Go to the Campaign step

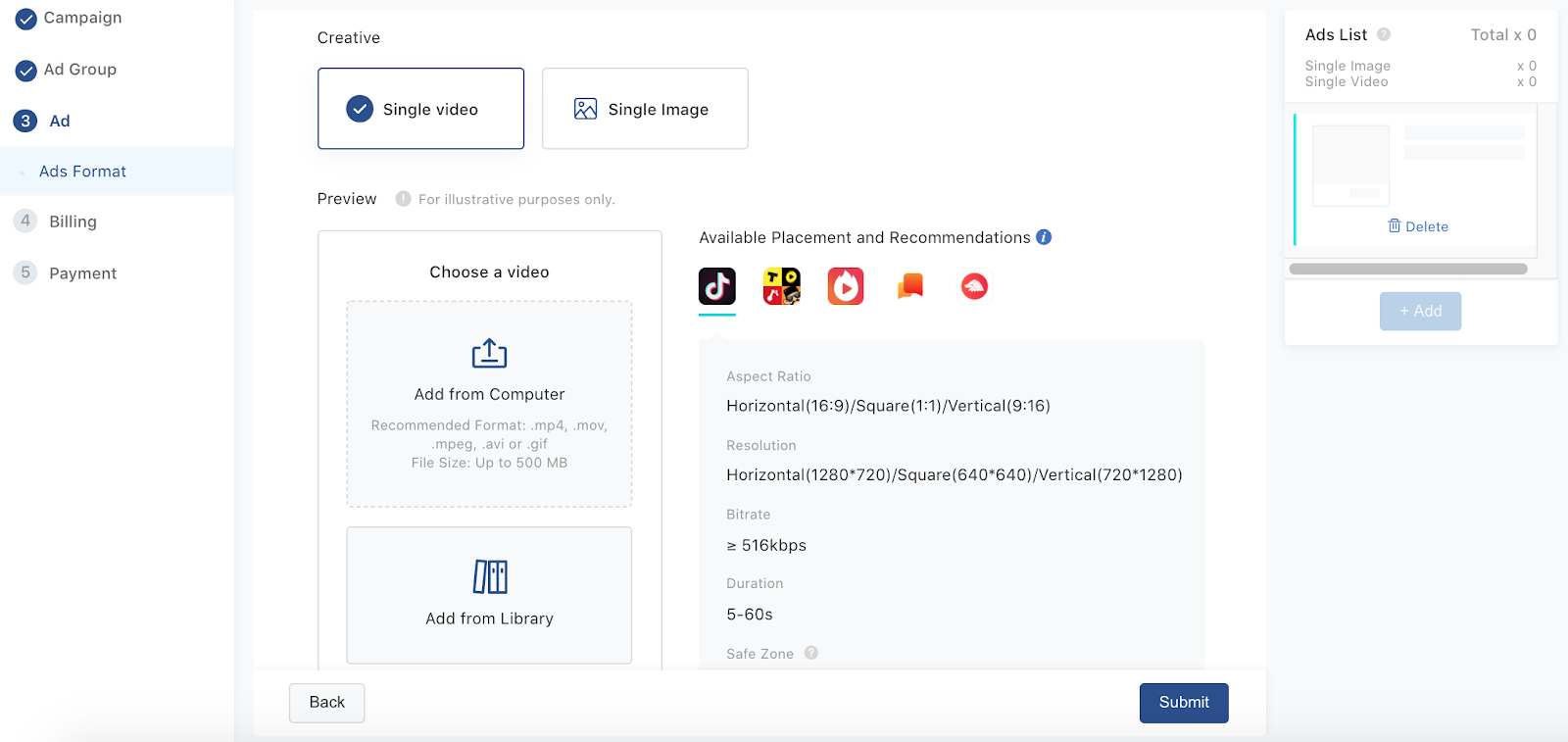pyautogui.click(x=83, y=18)
